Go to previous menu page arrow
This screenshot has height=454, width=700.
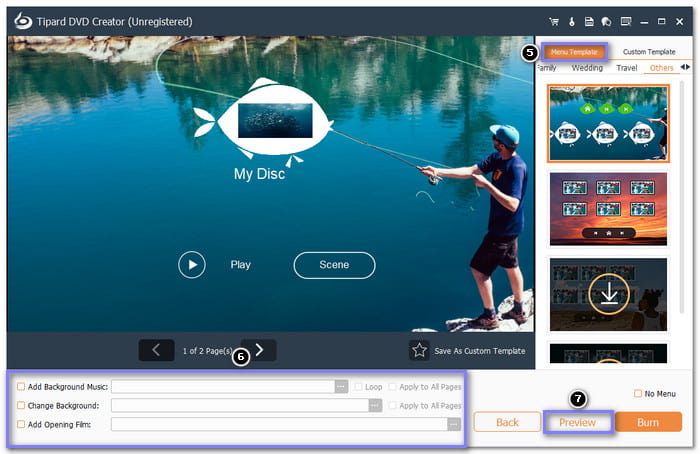point(156,350)
